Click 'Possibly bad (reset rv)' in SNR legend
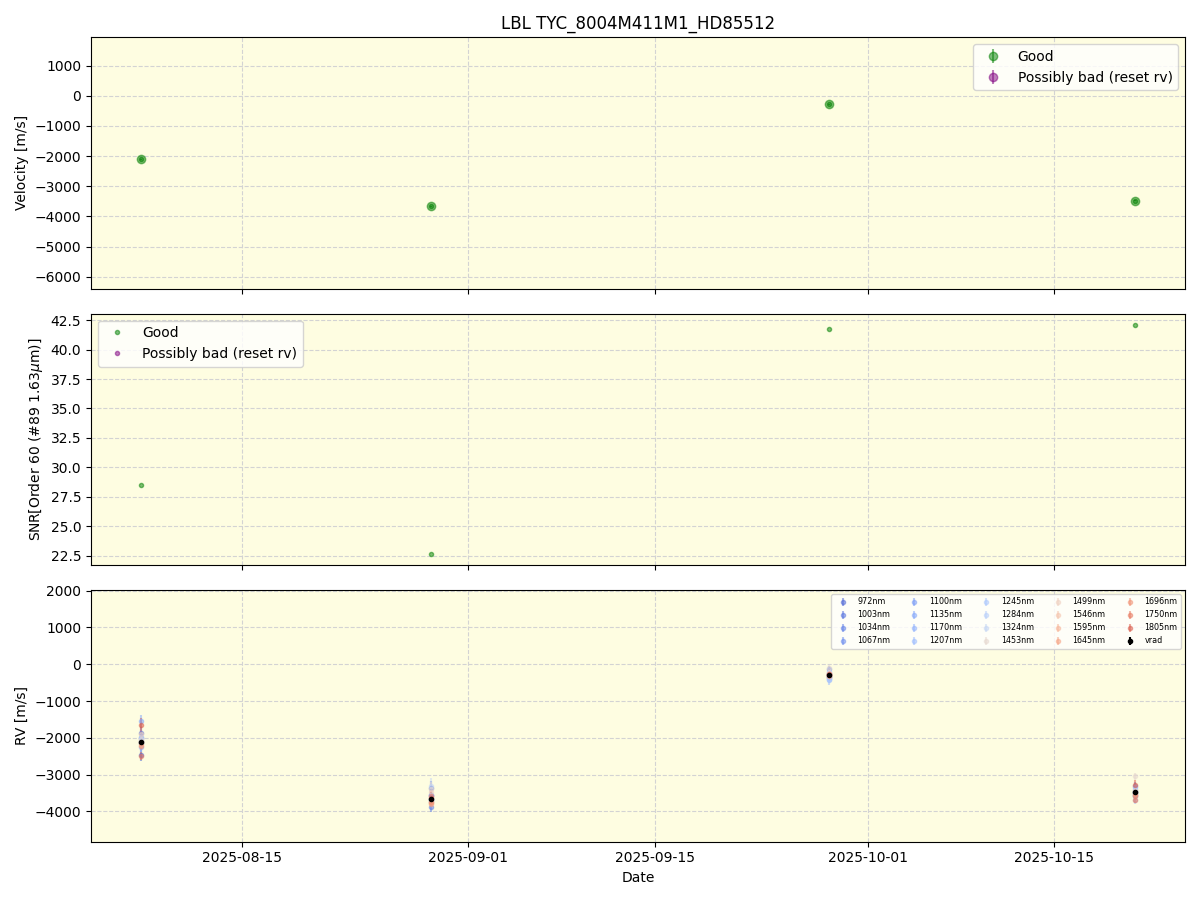The height and width of the screenshot is (900, 1200). (x=220, y=353)
